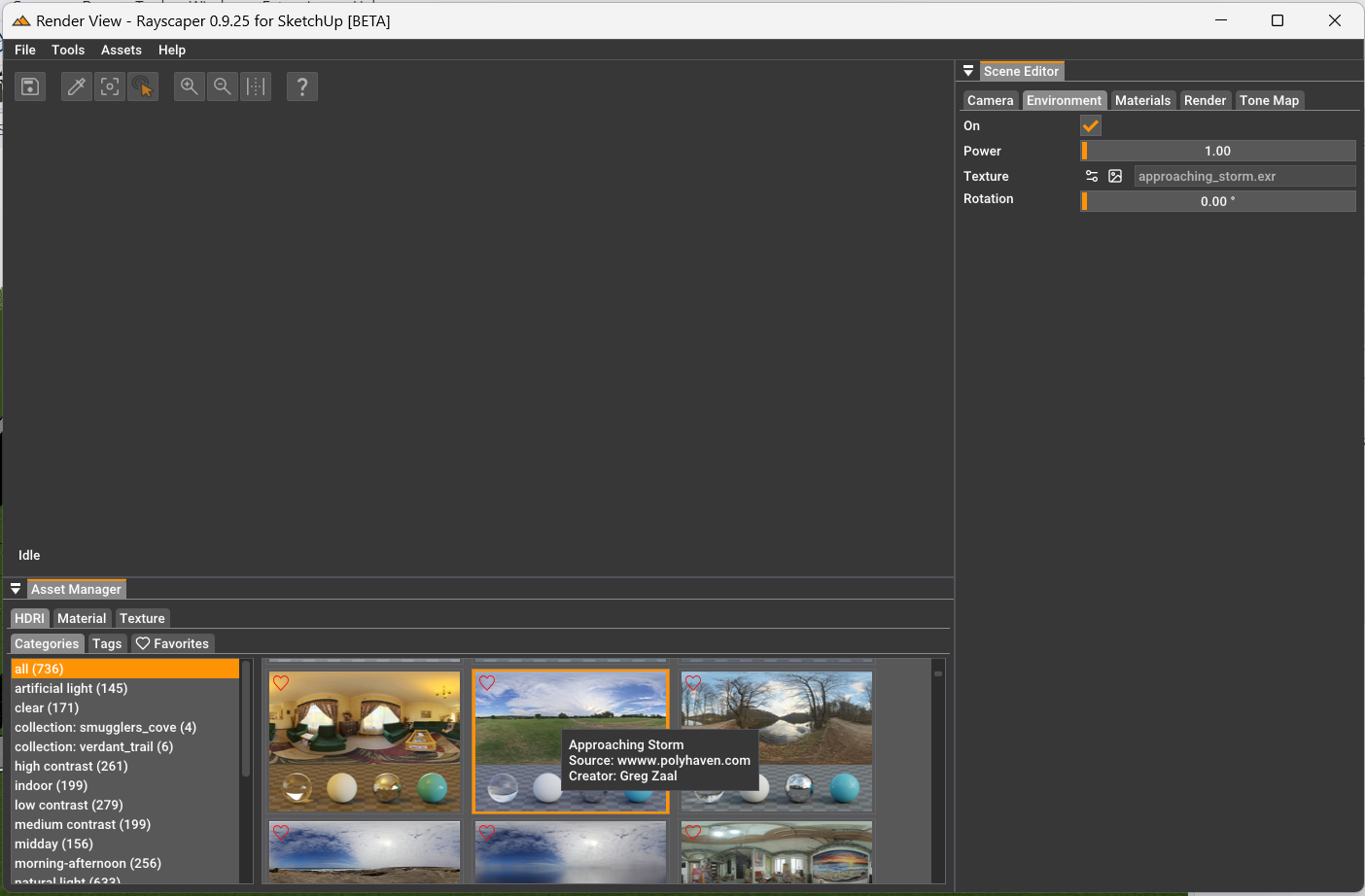Select category high contrast (261)
Viewport: 1365px width, 896px height.
[124, 766]
